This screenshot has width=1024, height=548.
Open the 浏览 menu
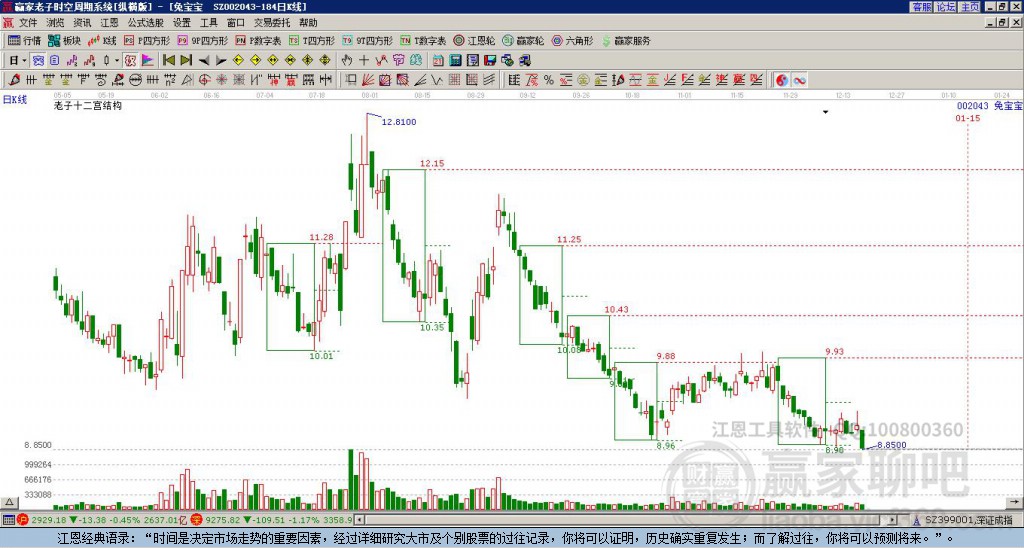55,23
